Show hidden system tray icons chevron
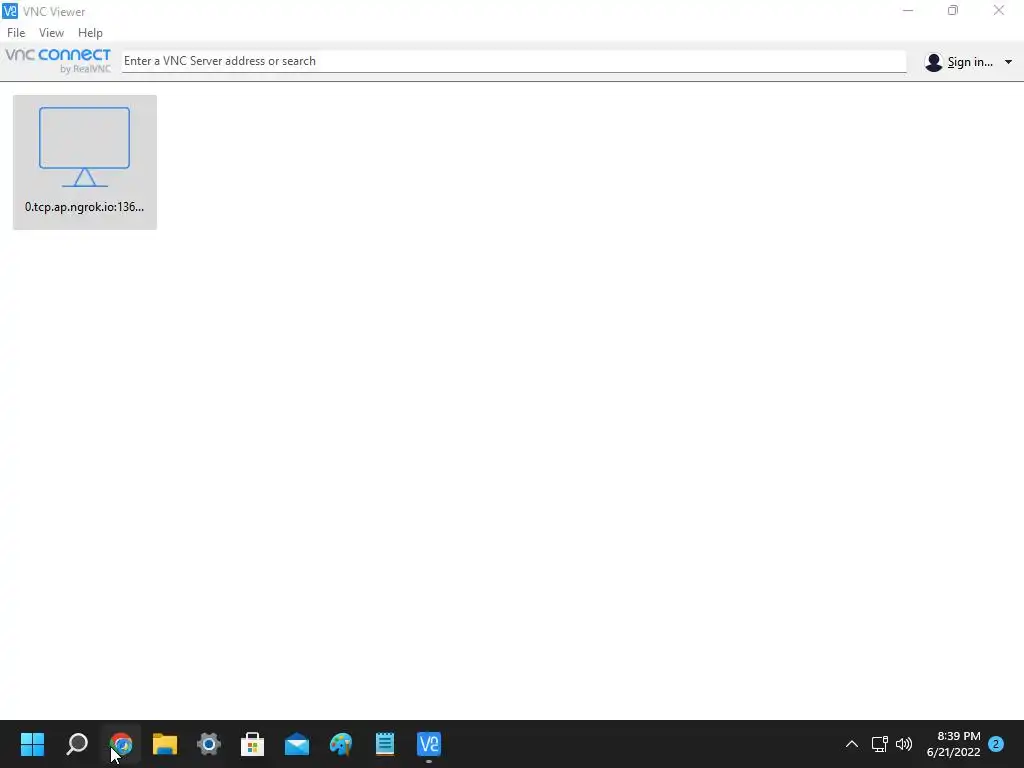The width and height of the screenshot is (1024, 768). pos(852,744)
